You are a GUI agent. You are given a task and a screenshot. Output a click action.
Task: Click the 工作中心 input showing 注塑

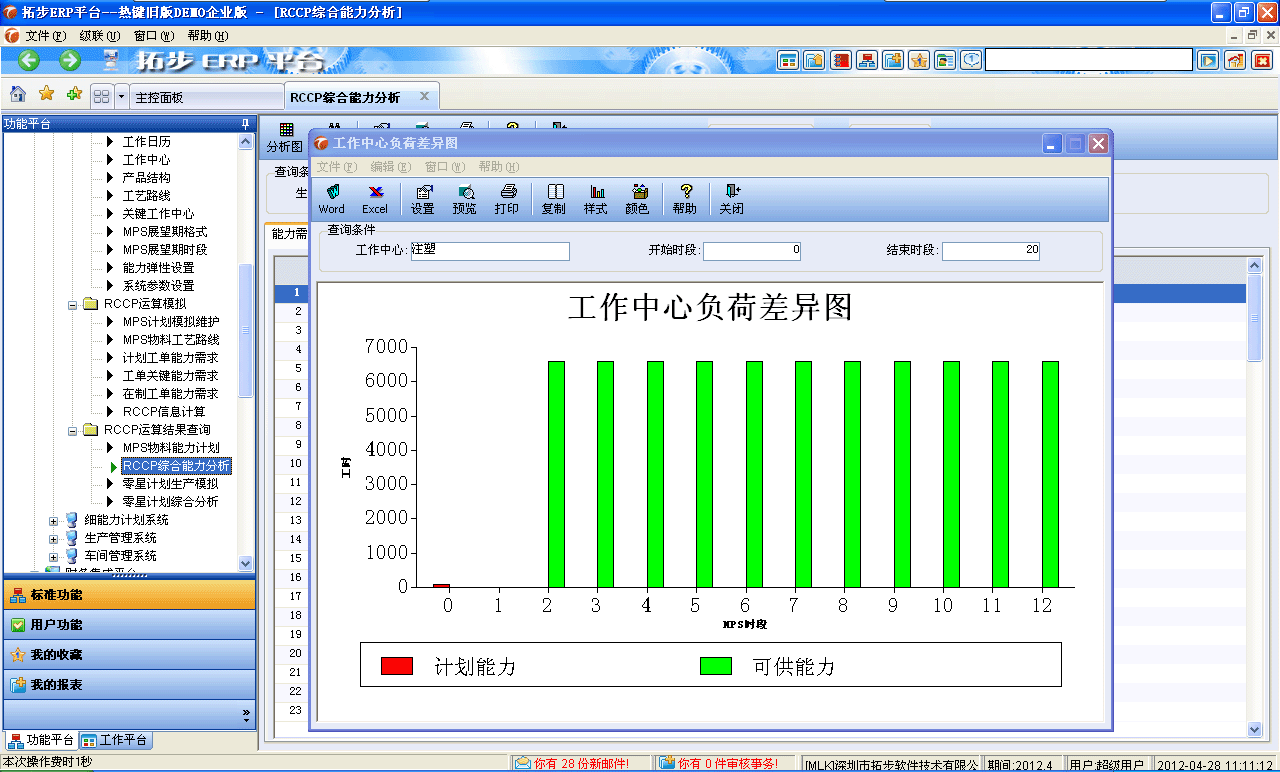pos(490,251)
